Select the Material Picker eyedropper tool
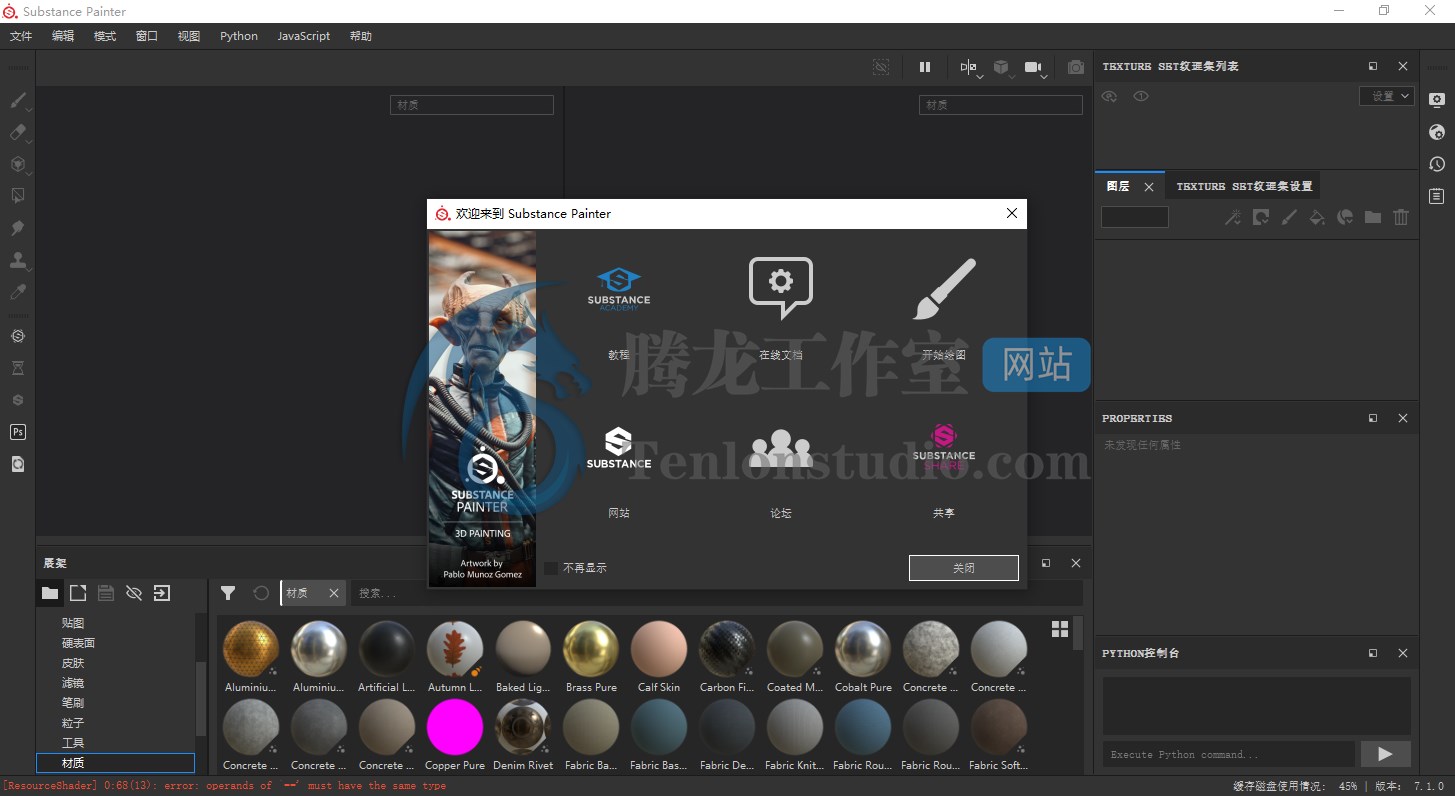The image size is (1455, 796). click(18, 292)
